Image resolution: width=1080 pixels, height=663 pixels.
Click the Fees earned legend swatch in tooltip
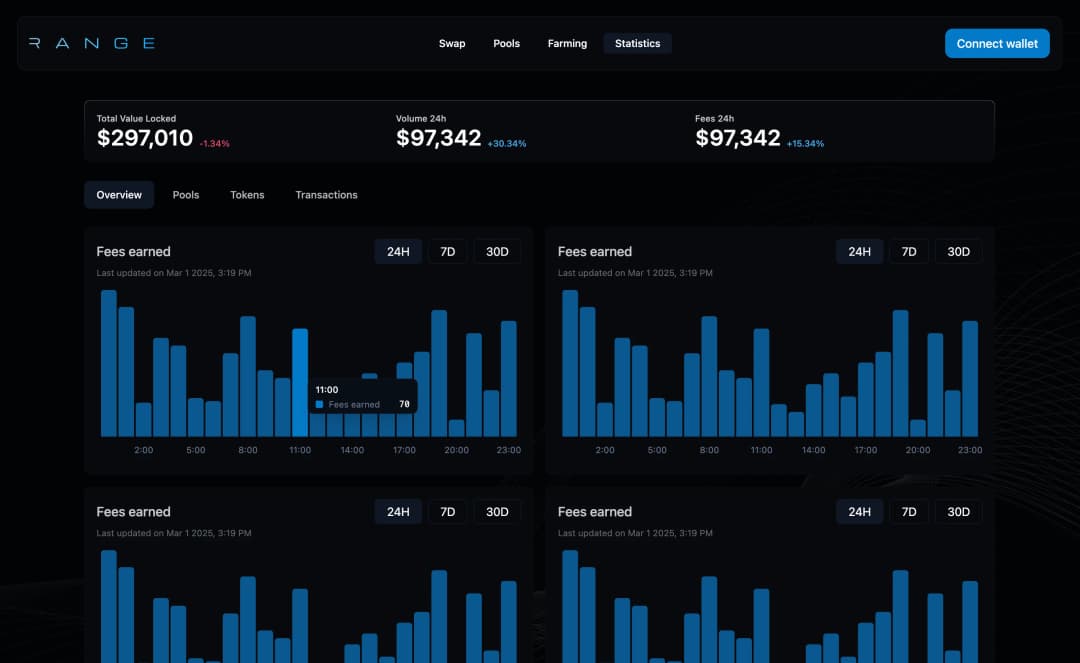point(319,405)
